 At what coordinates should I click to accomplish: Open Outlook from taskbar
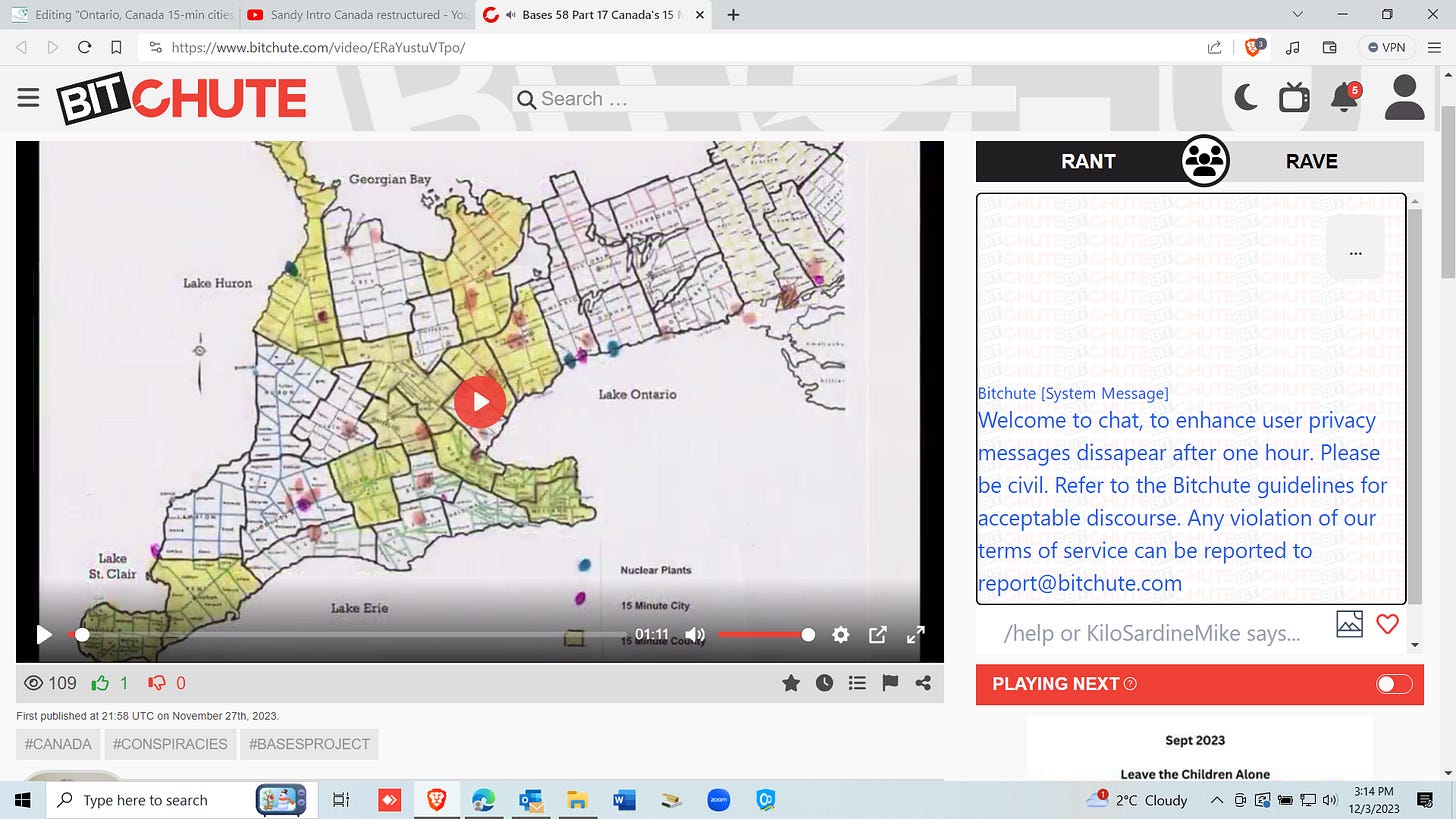coord(530,800)
